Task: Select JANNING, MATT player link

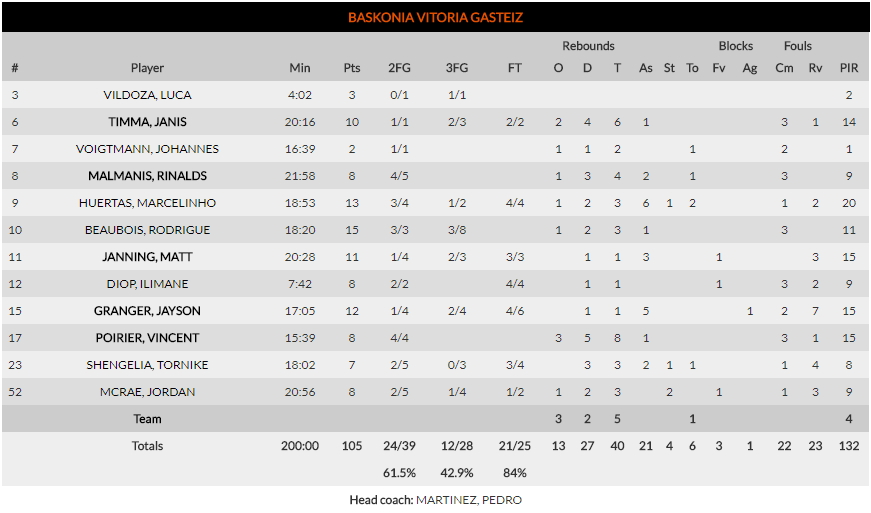Action: click(147, 257)
